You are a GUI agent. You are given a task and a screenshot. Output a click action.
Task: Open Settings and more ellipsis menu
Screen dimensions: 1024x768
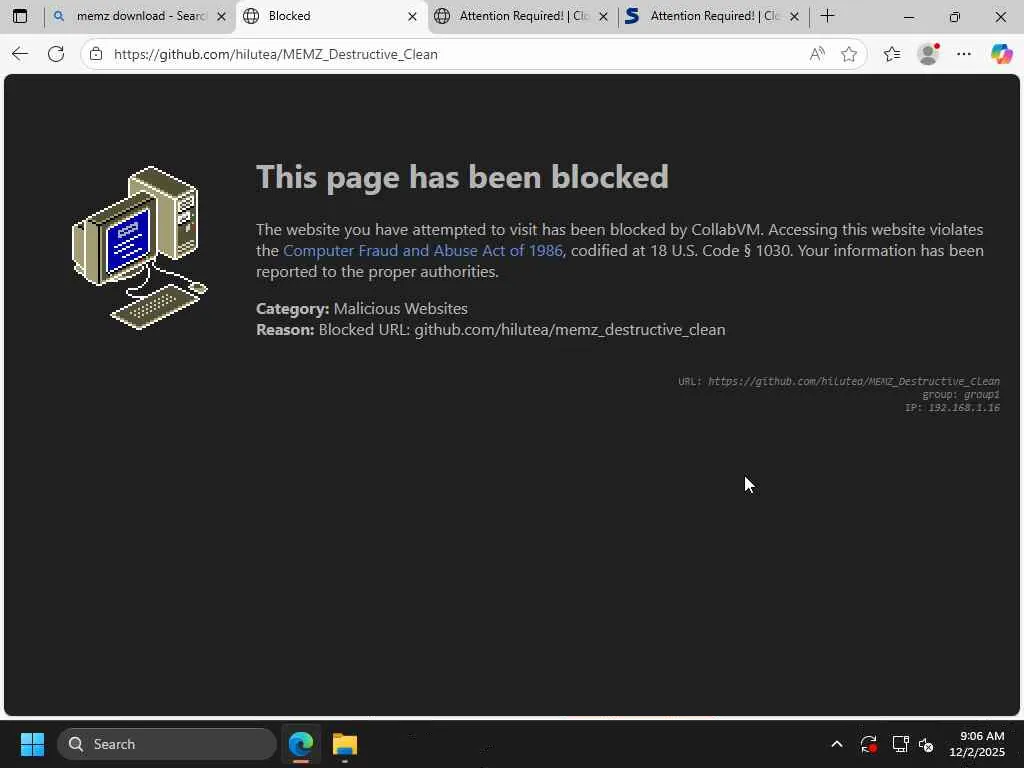(x=964, y=54)
